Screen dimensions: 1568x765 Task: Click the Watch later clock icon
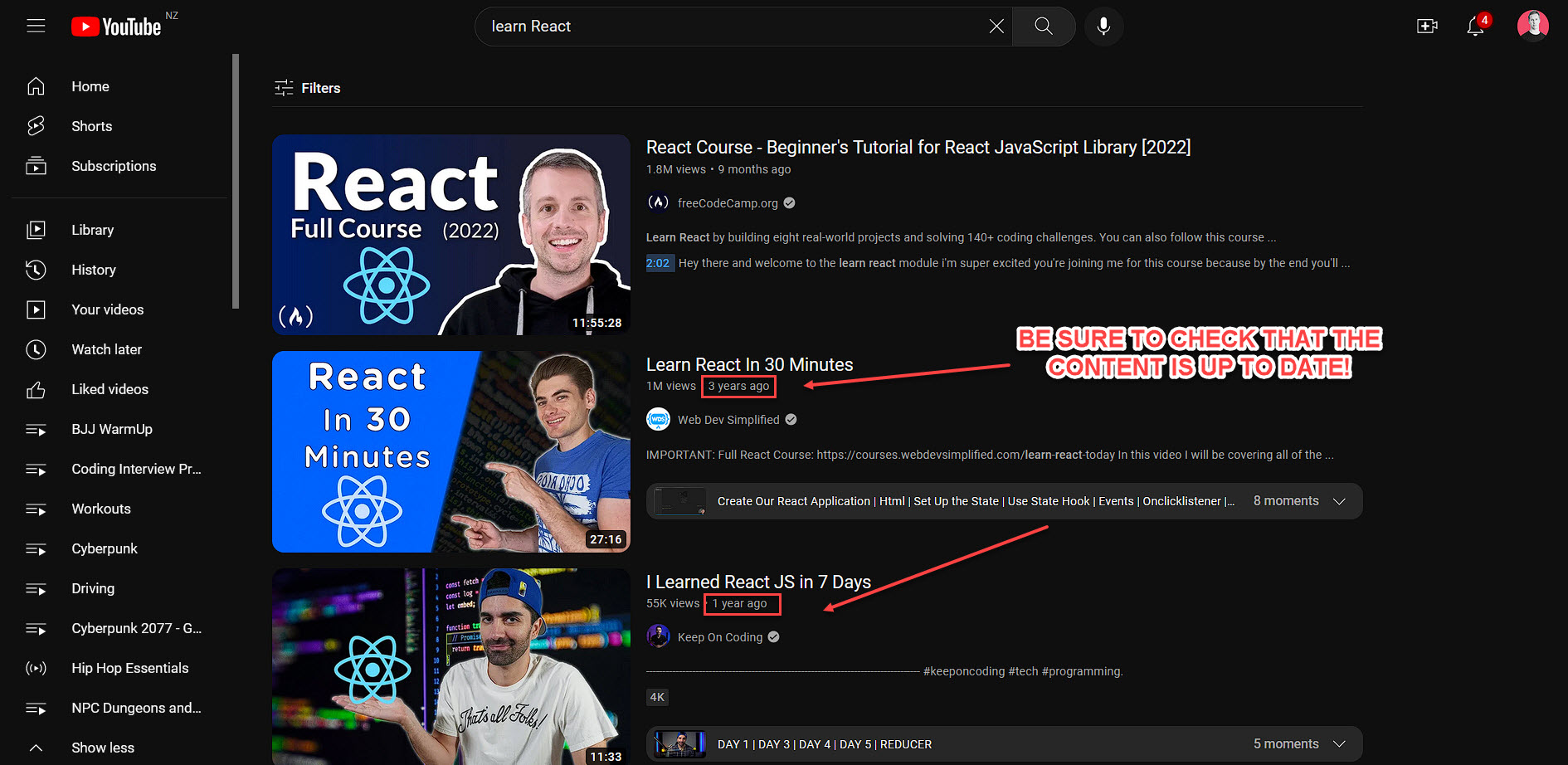[x=36, y=349]
